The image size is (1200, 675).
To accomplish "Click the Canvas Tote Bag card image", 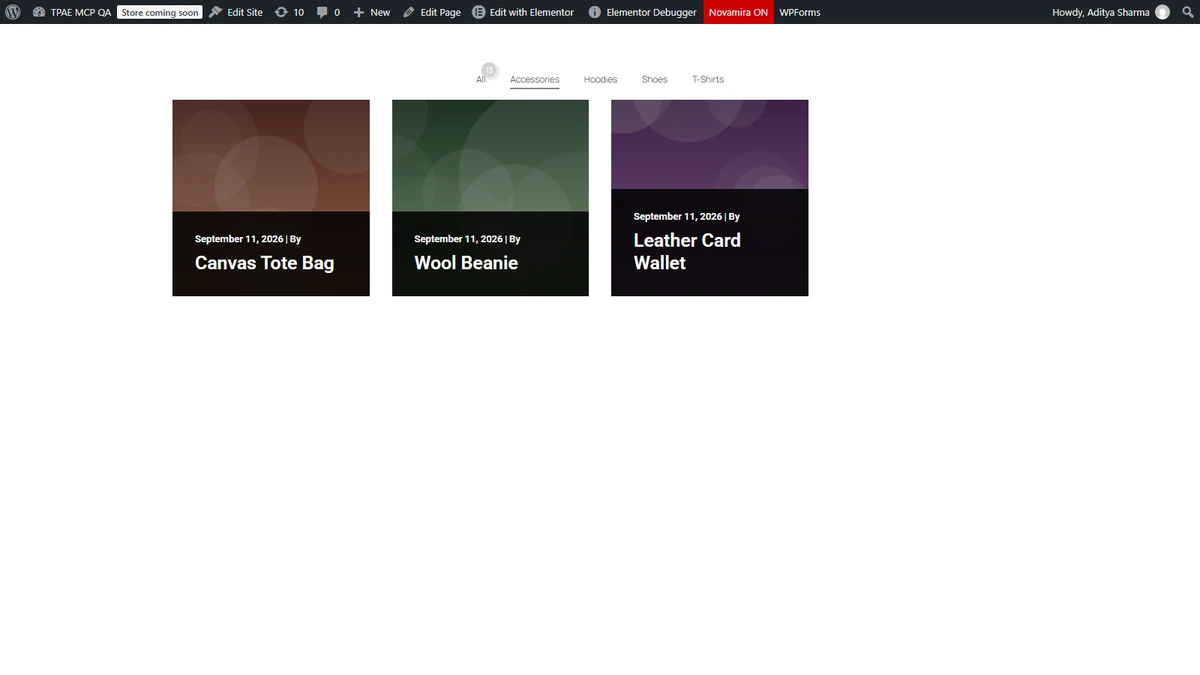I will point(271,156).
